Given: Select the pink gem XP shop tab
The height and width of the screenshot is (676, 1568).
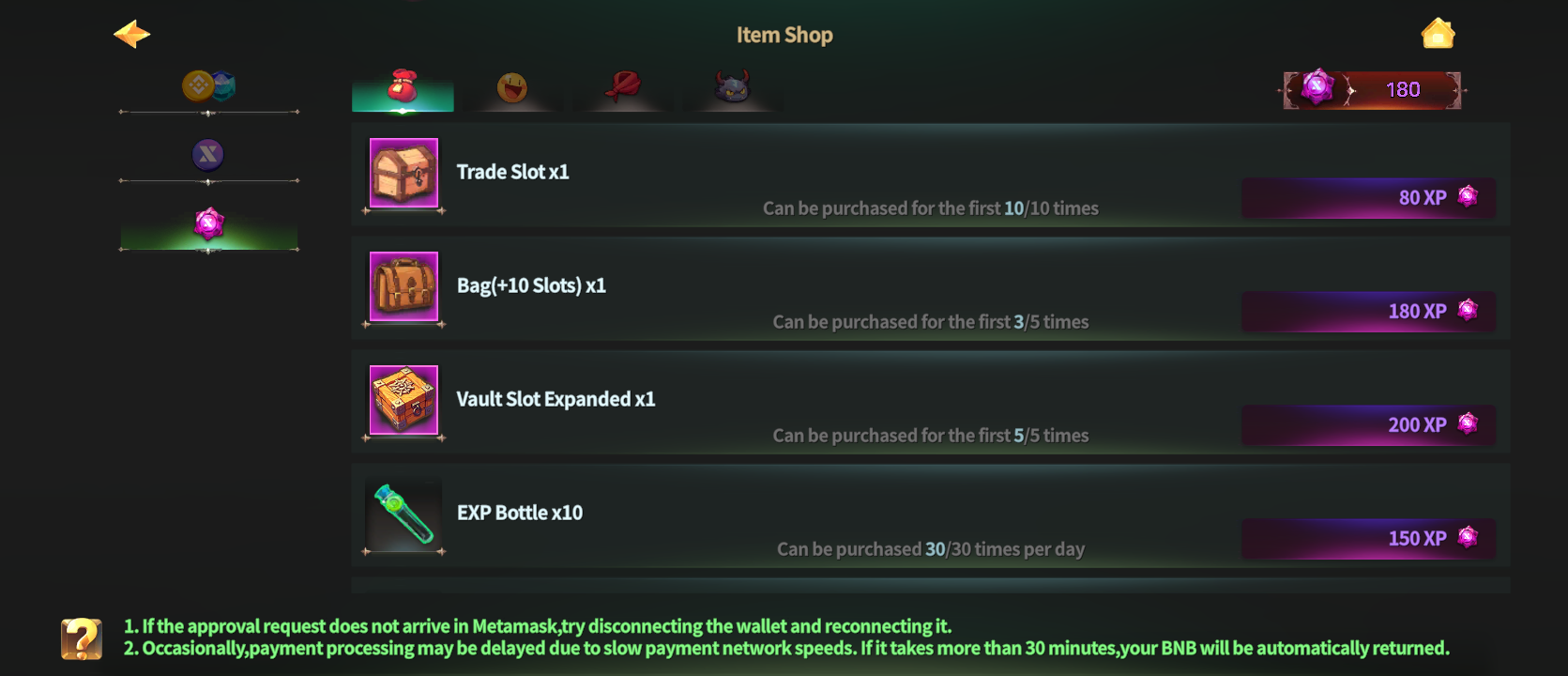Looking at the screenshot, I should [x=208, y=224].
